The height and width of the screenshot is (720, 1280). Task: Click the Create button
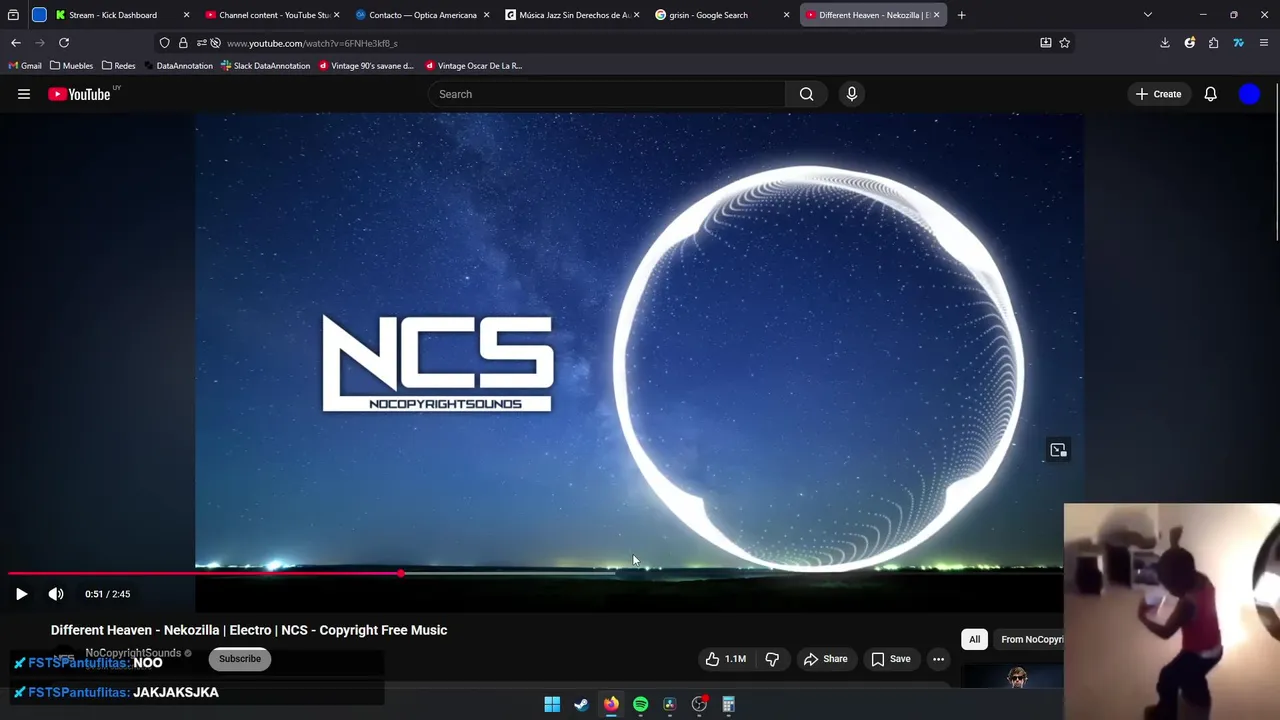pyautogui.click(x=1158, y=94)
